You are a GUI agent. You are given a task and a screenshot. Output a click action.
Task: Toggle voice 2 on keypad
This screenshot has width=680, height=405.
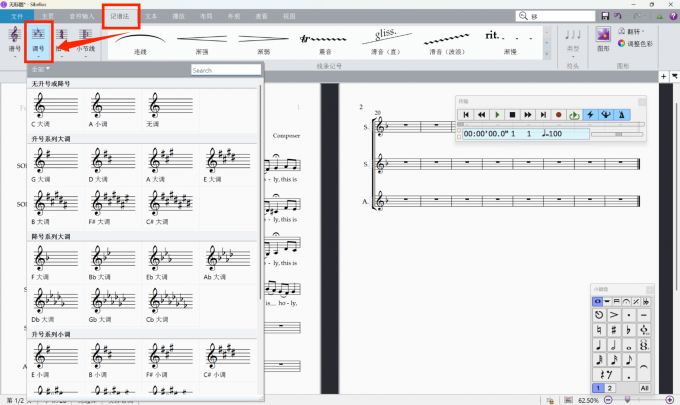pyautogui.click(x=609, y=388)
